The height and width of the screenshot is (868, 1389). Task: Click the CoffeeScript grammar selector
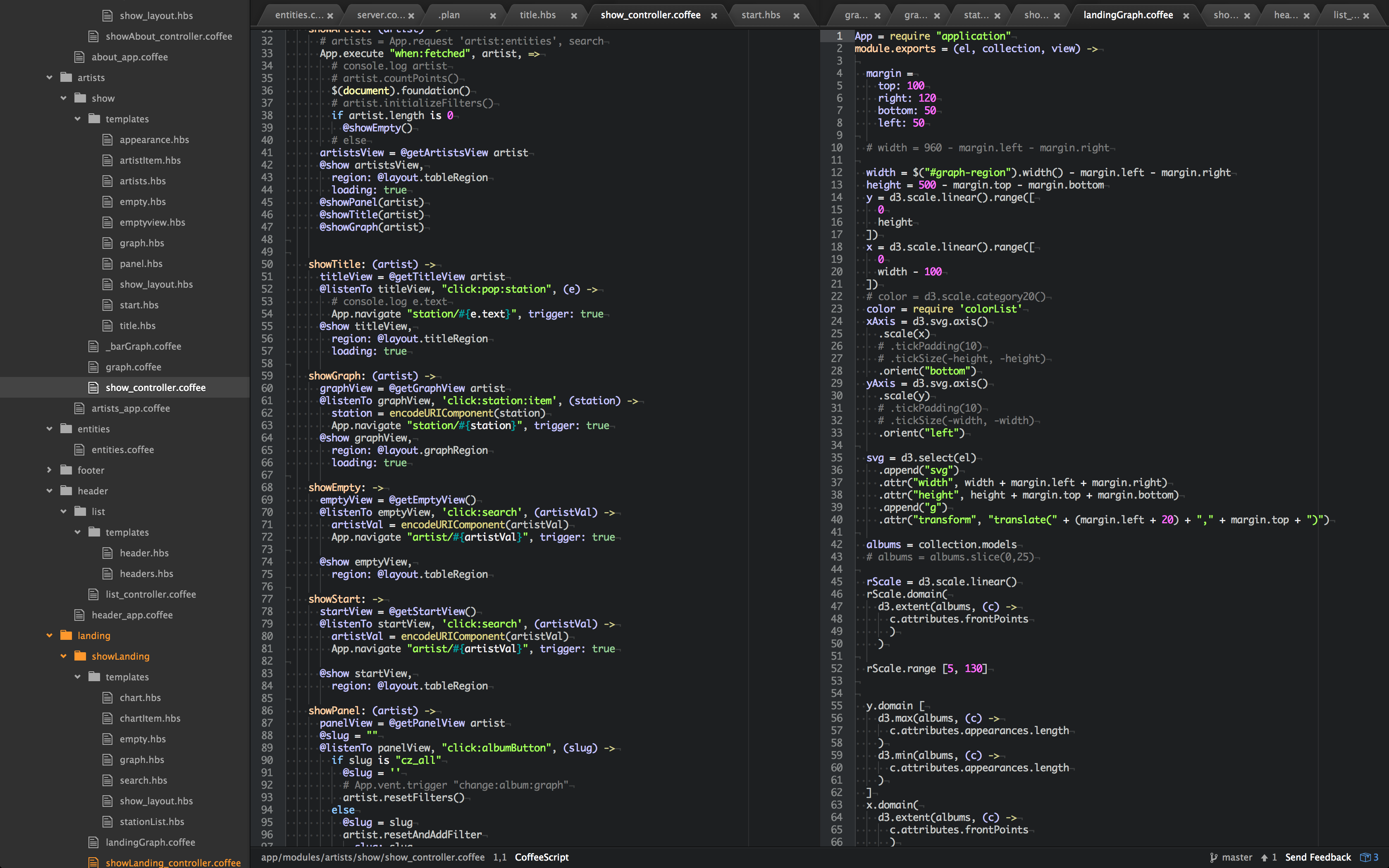541,857
